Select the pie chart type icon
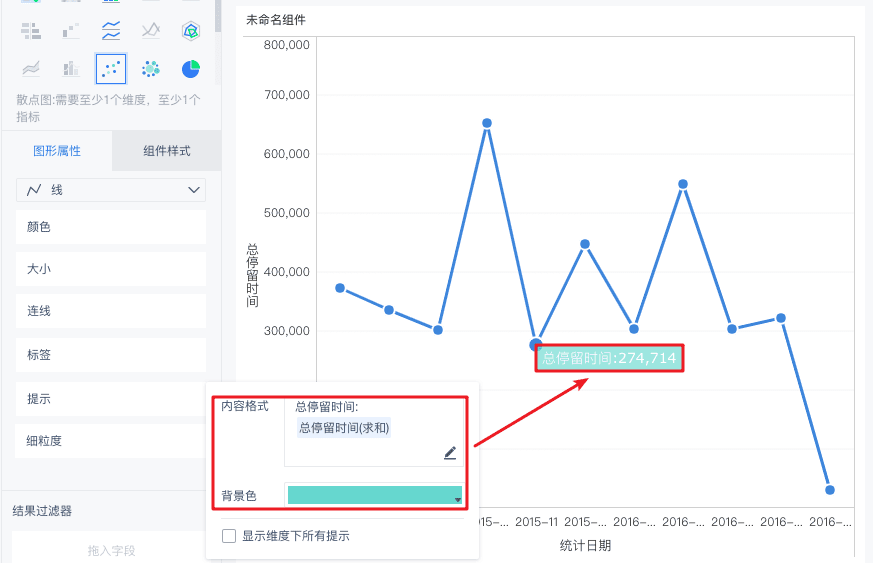Viewport: 873px width, 563px height. click(x=190, y=69)
